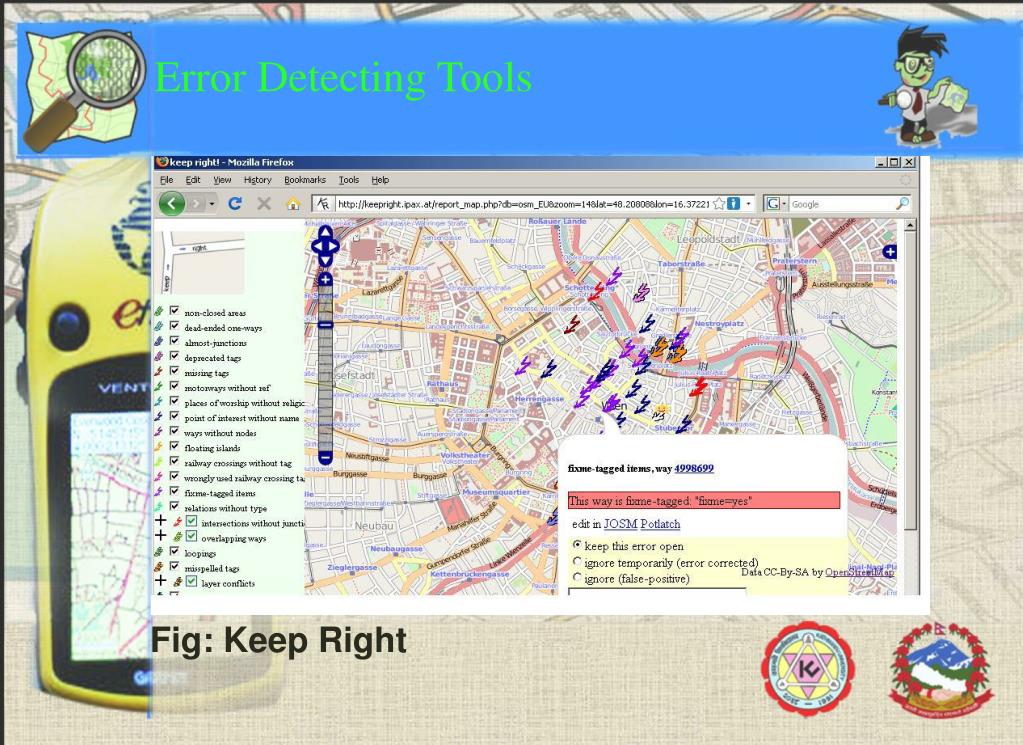Open the Edit menu
Viewport: 1023px width, 745px height.
click(193, 180)
